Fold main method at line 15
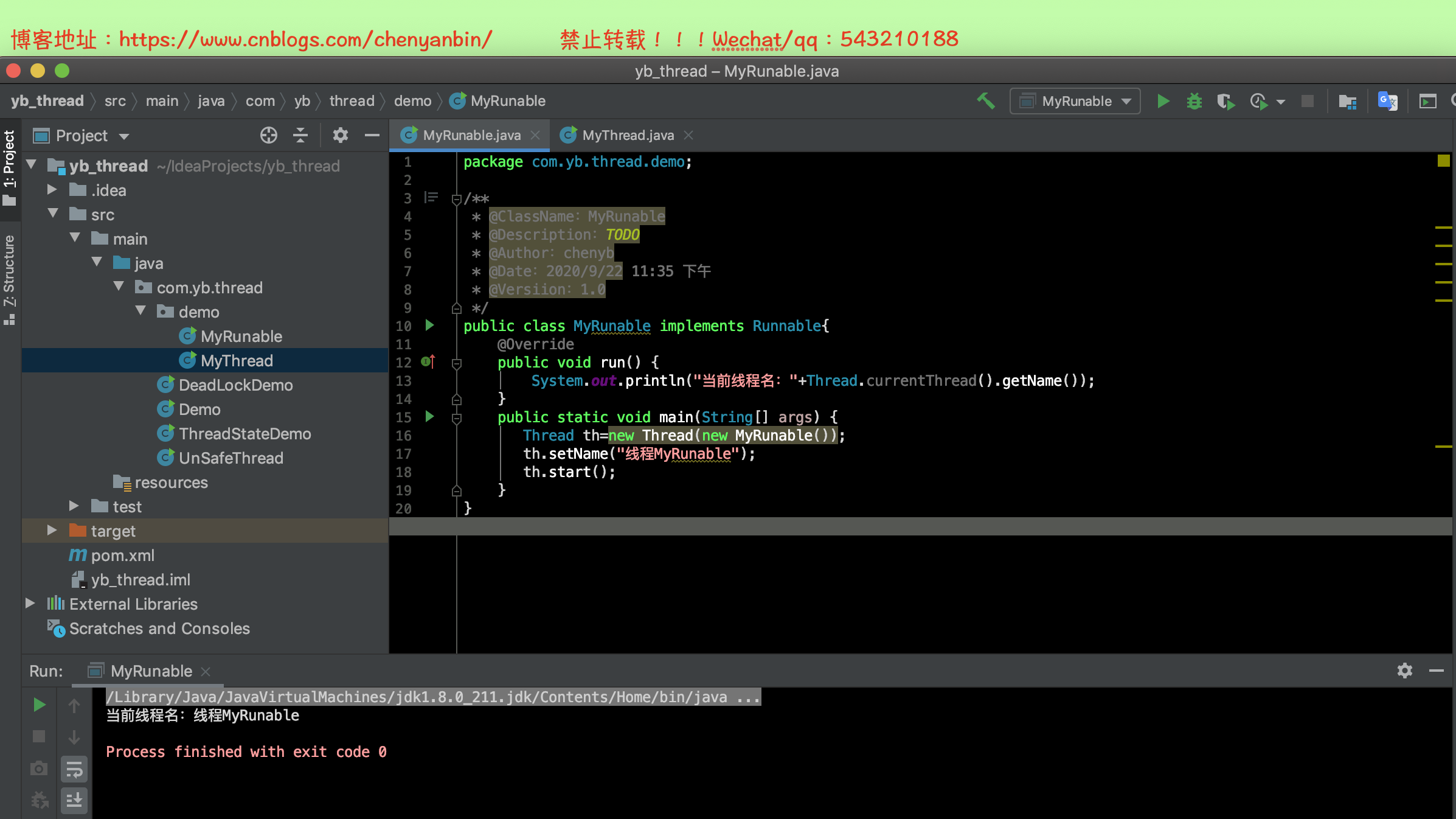 point(457,418)
